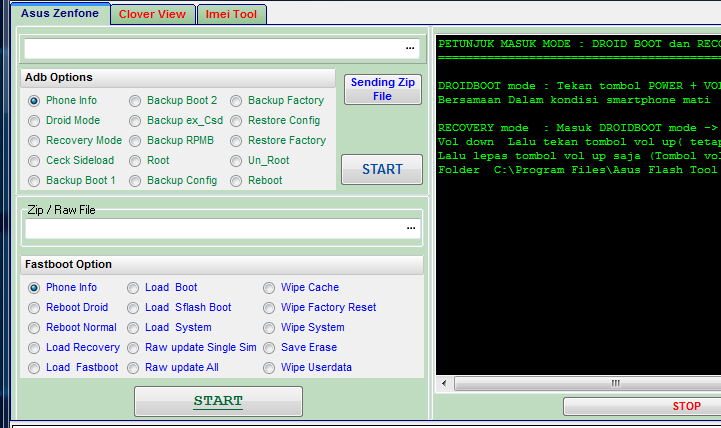Open the Clover View tab
The width and height of the screenshot is (721, 428).
(152, 14)
